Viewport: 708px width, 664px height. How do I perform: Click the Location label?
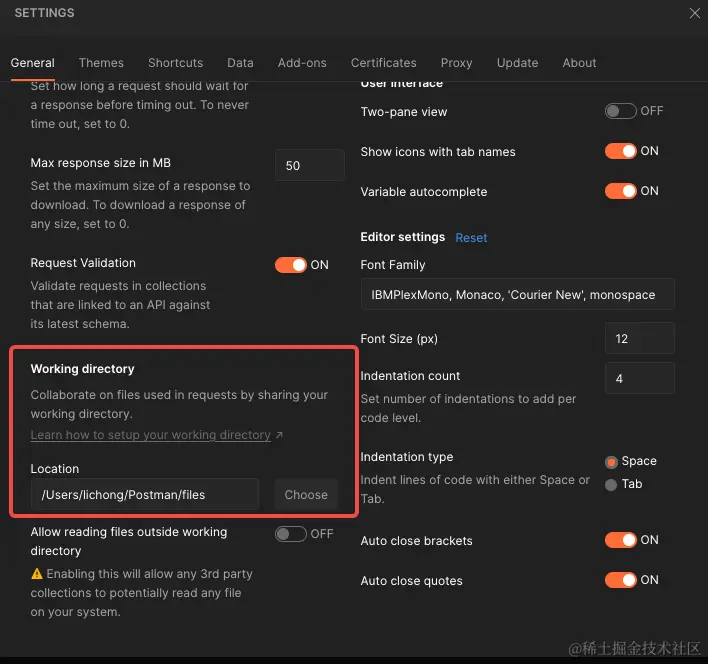55,469
